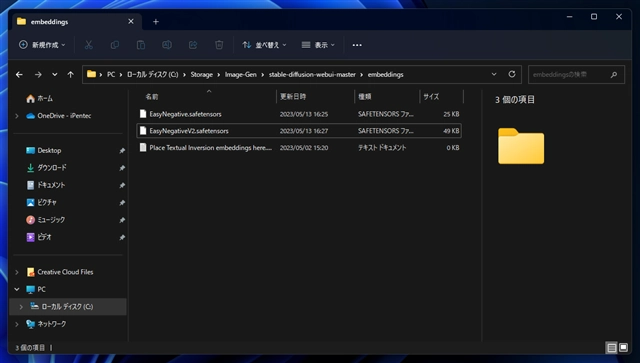This screenshot has height=363, width=640.
Task: Open the 並べ替え sort dropdown
Action: click(x=264, y=45)
